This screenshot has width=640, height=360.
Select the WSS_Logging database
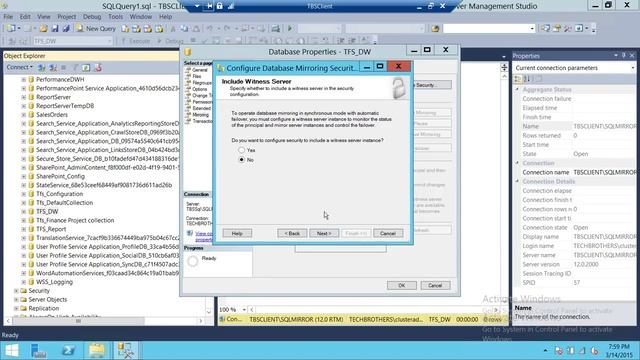tap(54, 282)
